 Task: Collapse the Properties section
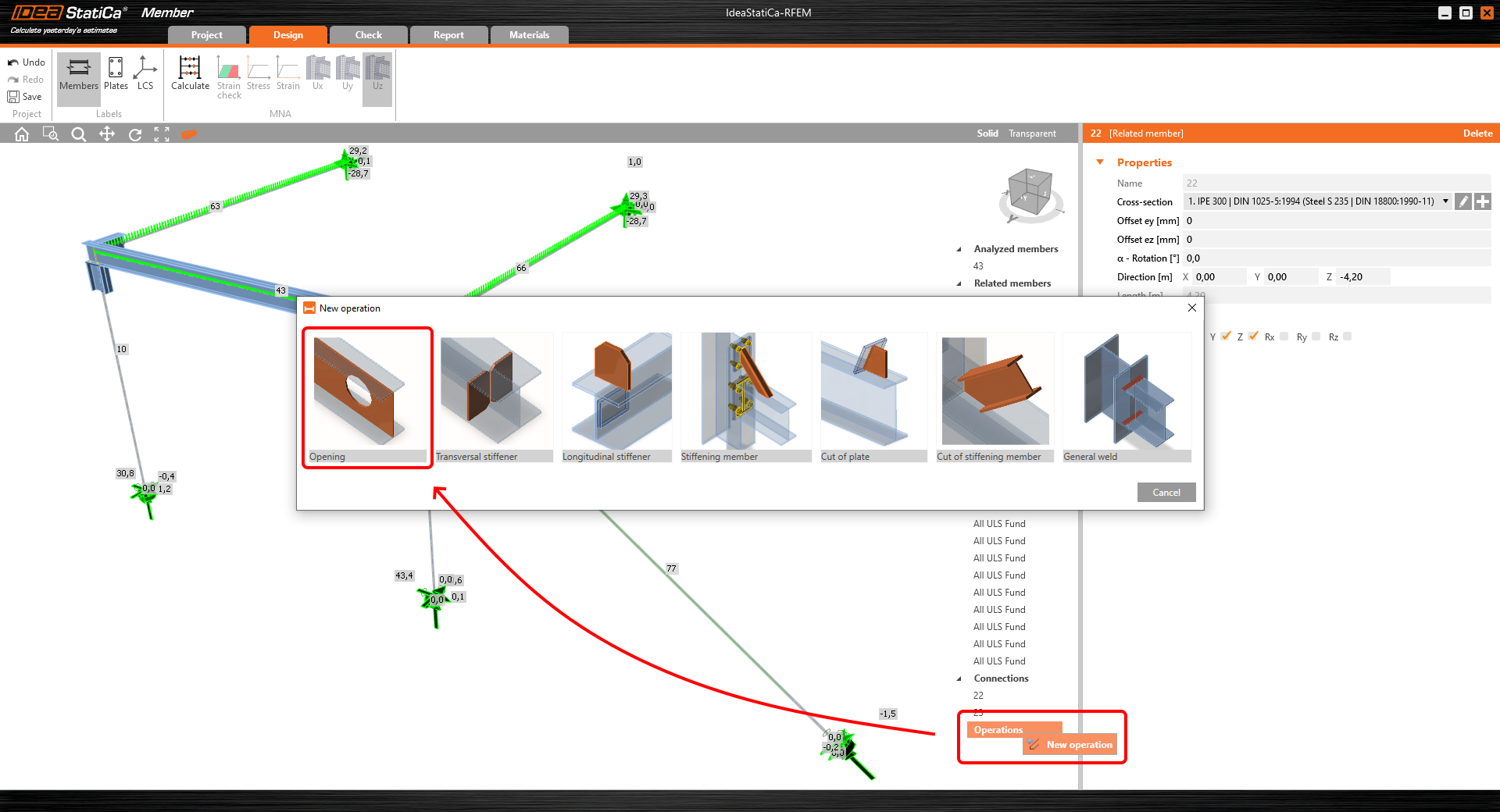1100,162
